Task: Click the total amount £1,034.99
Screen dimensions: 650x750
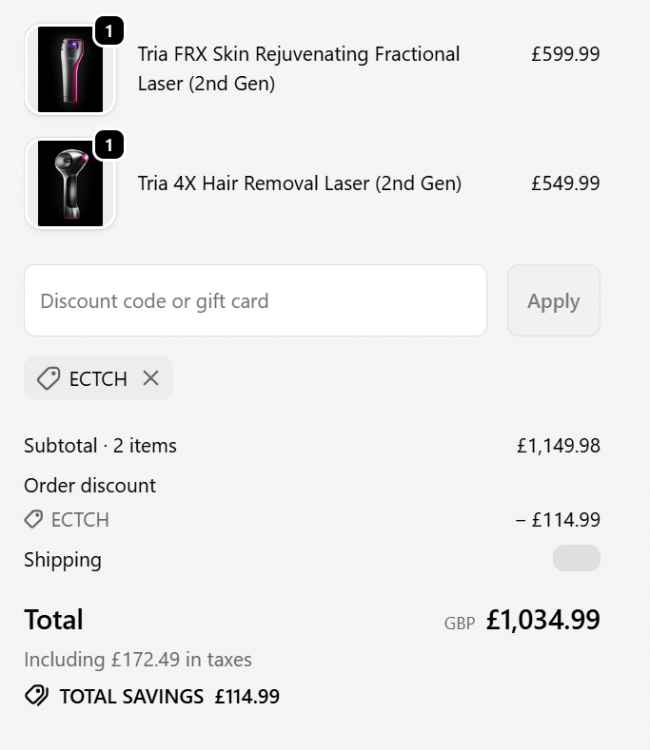Action: [543, 620]
